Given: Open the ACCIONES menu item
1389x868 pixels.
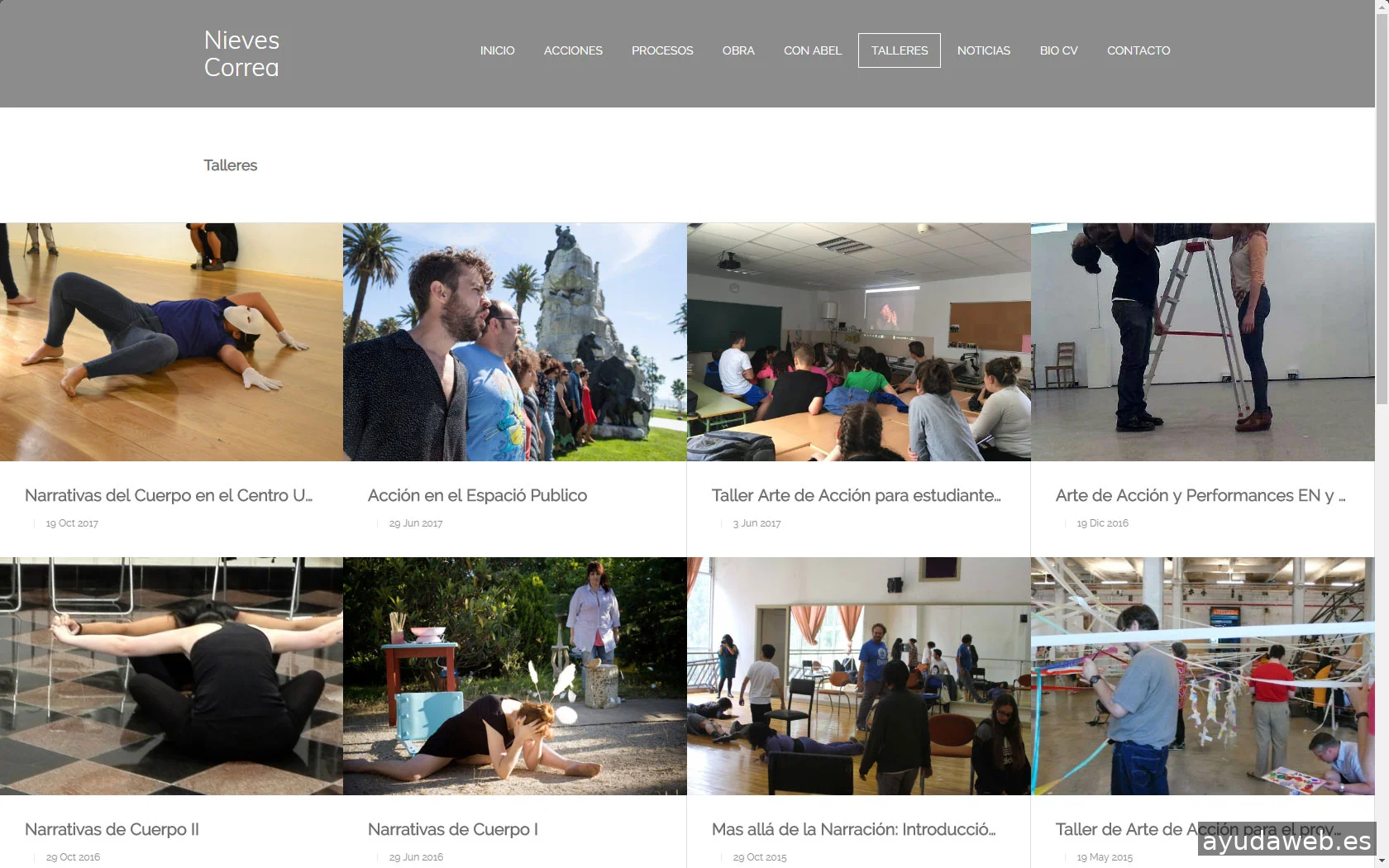Looking at the screenshot, I should [x=573, y=50].
